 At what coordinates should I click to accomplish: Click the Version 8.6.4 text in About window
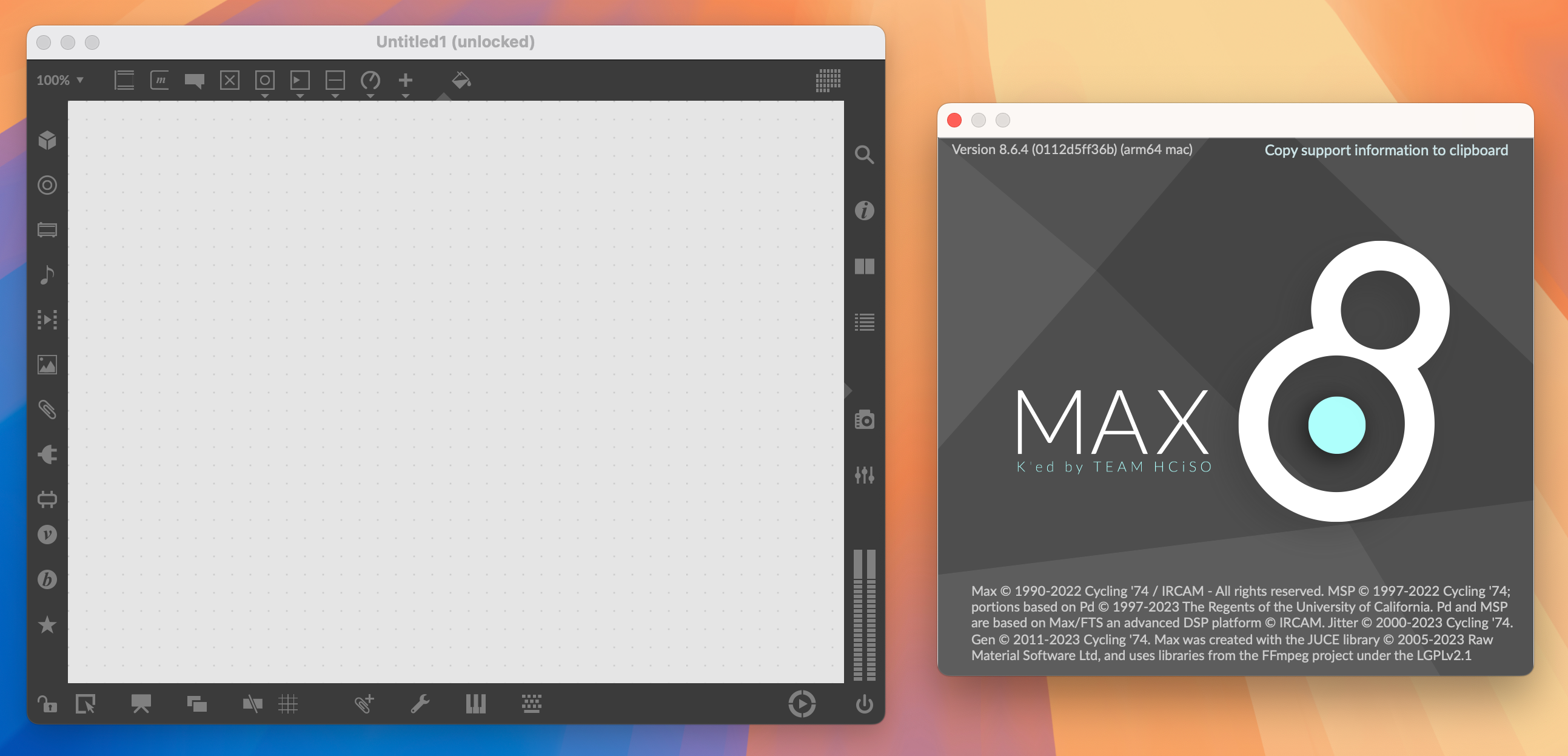(1072, 149)
